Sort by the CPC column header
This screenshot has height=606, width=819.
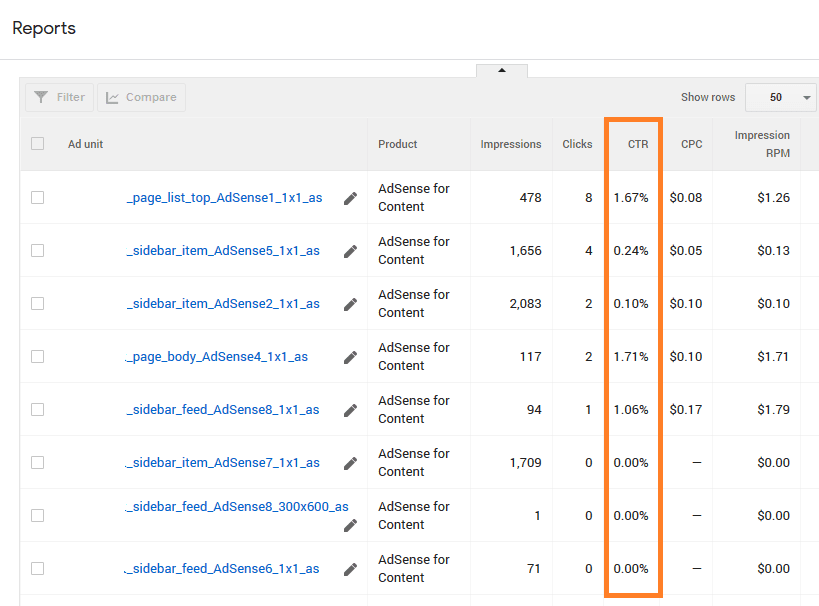[x=692, y=144]
